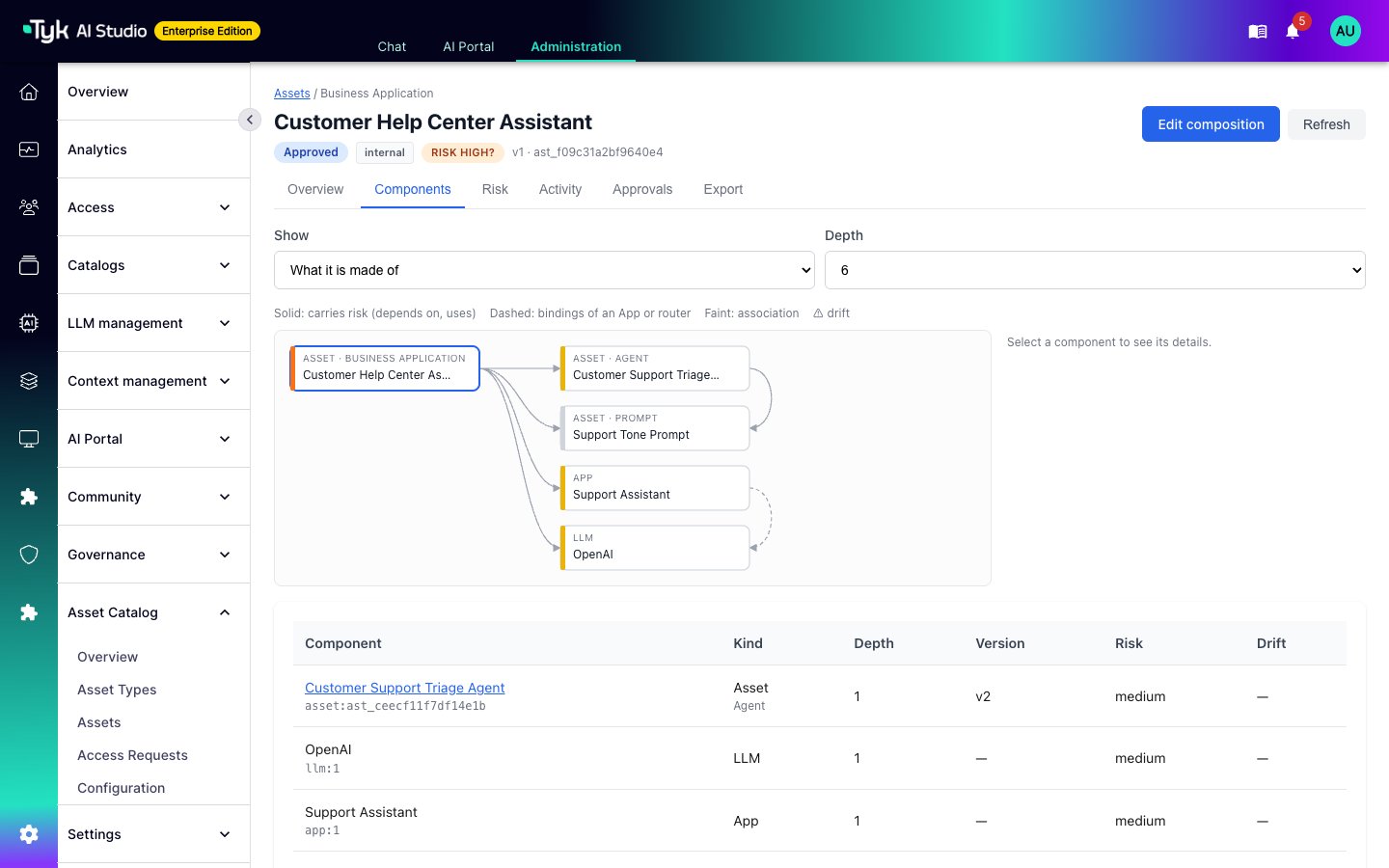Viewport: 1389px width, 868px height.
Task: Expand the Access menu section
Action: tap(154, 207)
